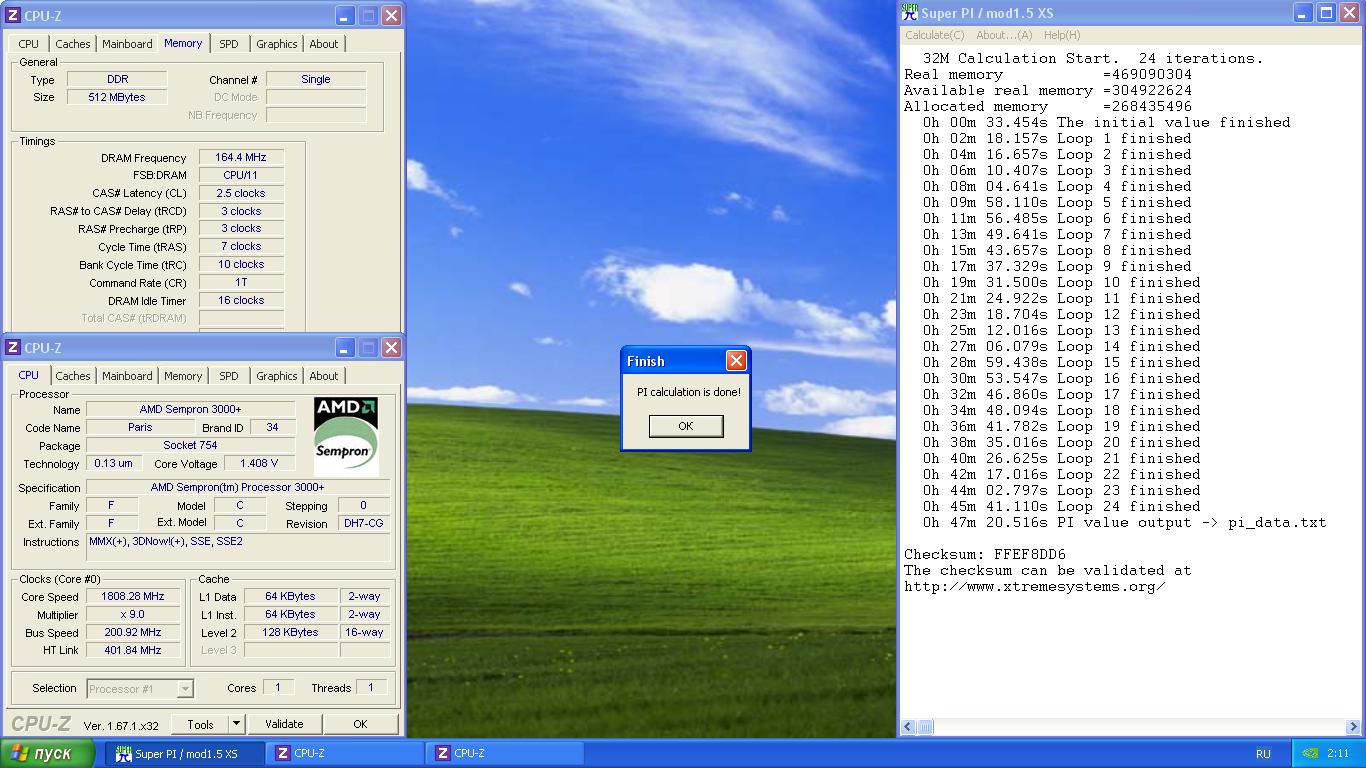1366x768 pixels.
Task: Click the Revision field DH7-CG
Action: point(363,524)
